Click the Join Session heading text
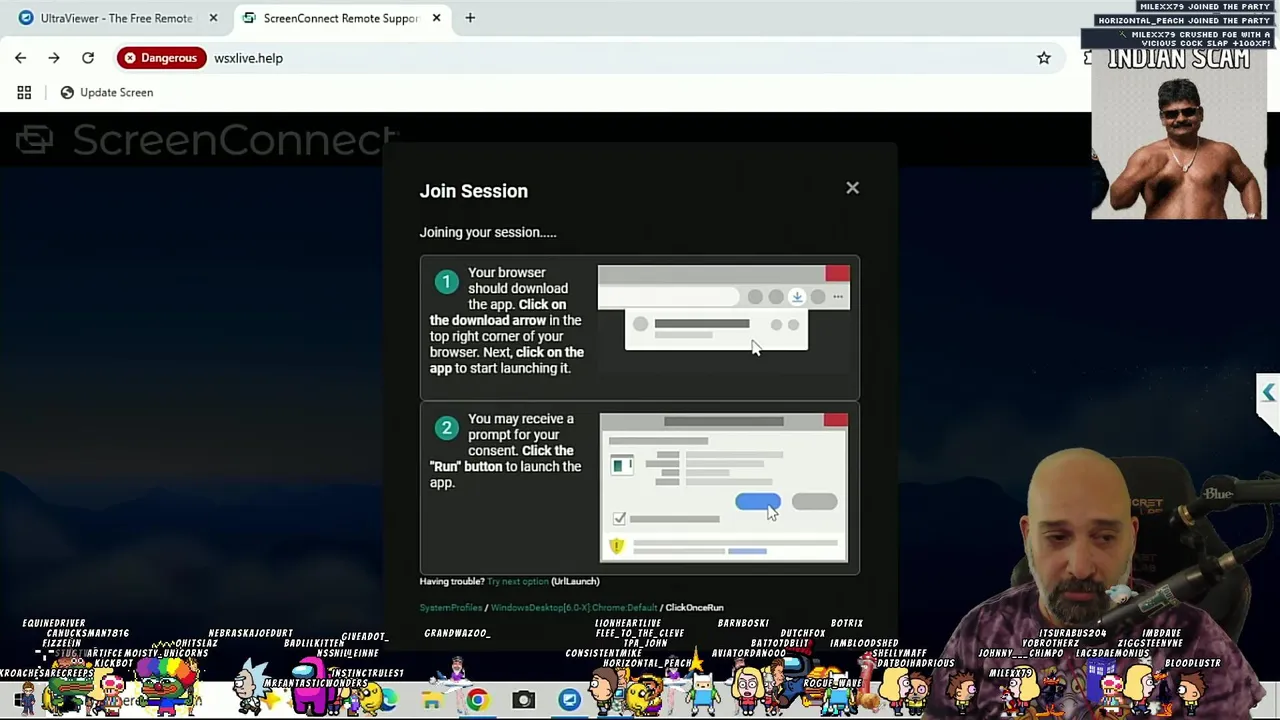This screenshot has height=720, width=1280. pos(473,191)
